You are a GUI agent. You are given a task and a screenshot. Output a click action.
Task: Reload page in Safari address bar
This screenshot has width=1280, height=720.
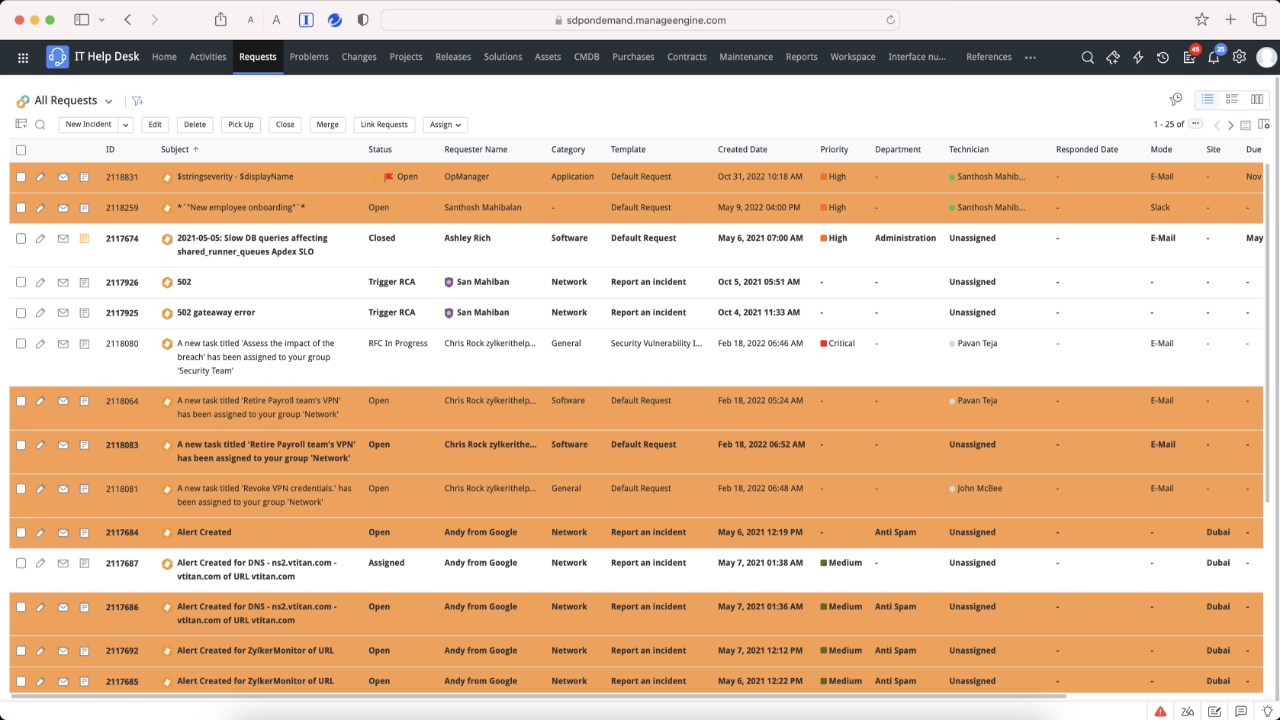click(x=890, y=19)
